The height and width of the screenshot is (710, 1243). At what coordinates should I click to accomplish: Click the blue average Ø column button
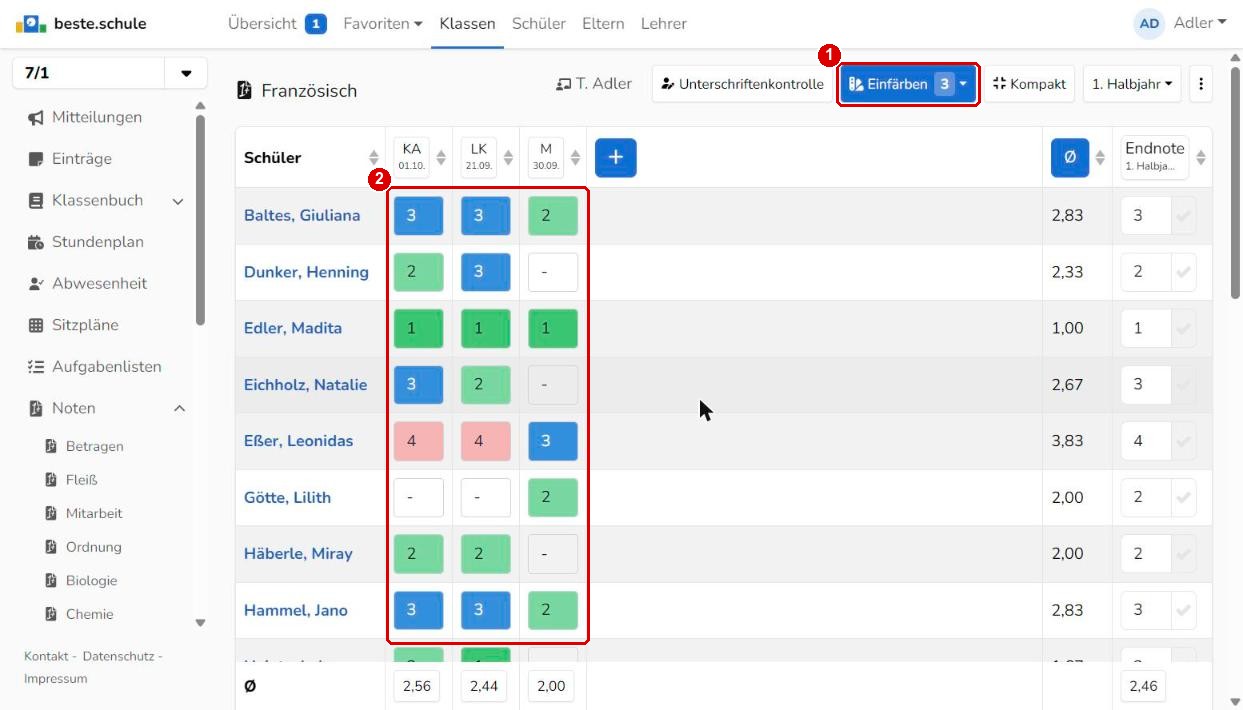(1070, 157)
